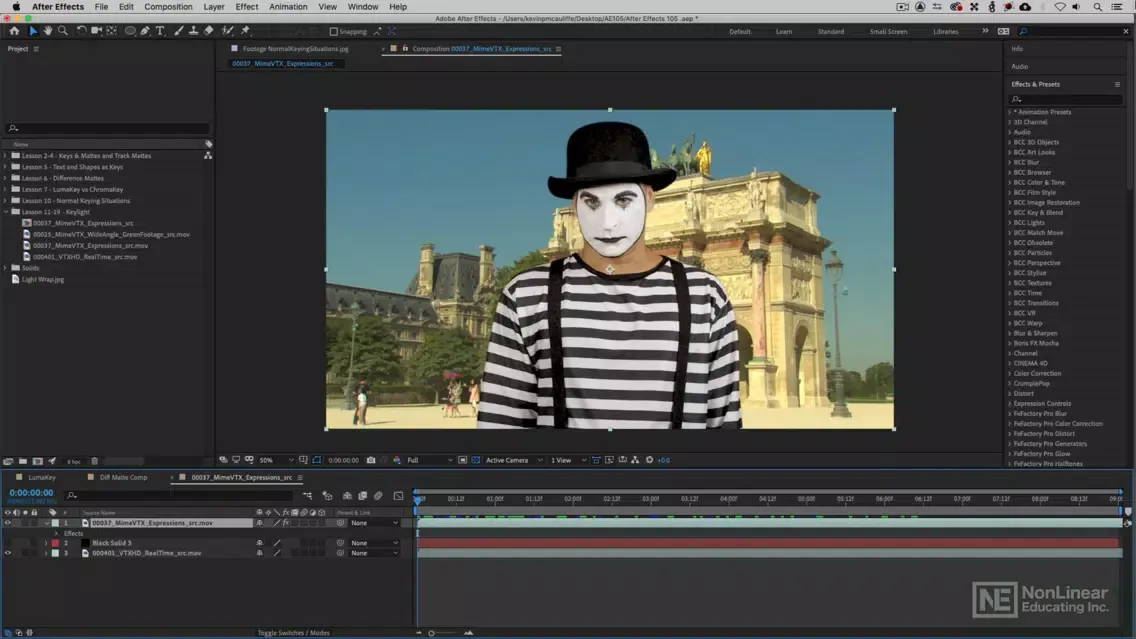Open the Composition menu
The image size is (1136, 639).
coord(168,7)
